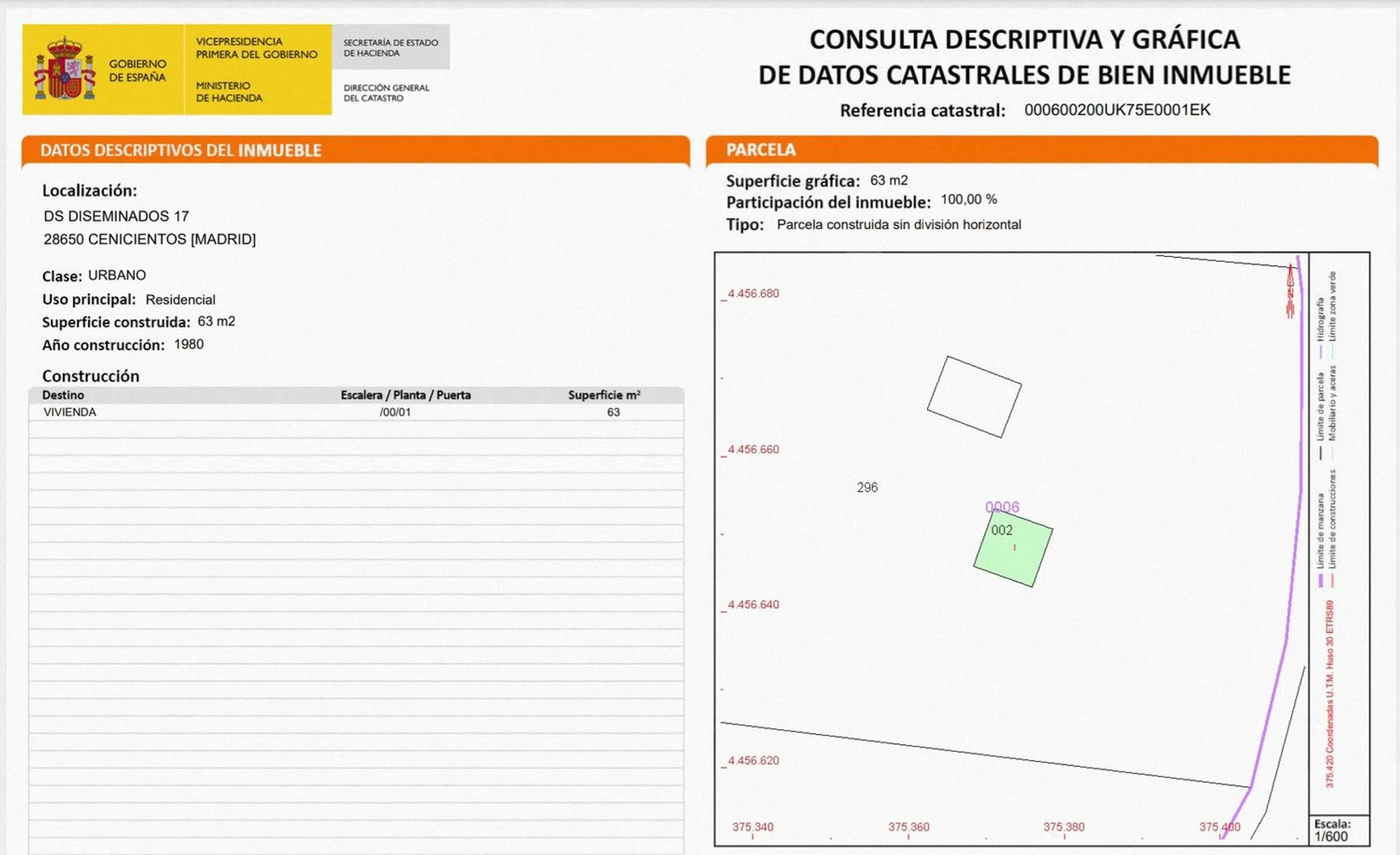Click DIRECCIÓN GENERAL DEL CATASTRO text
This screenshot has height=855, width=1400.
pos(386,93)
